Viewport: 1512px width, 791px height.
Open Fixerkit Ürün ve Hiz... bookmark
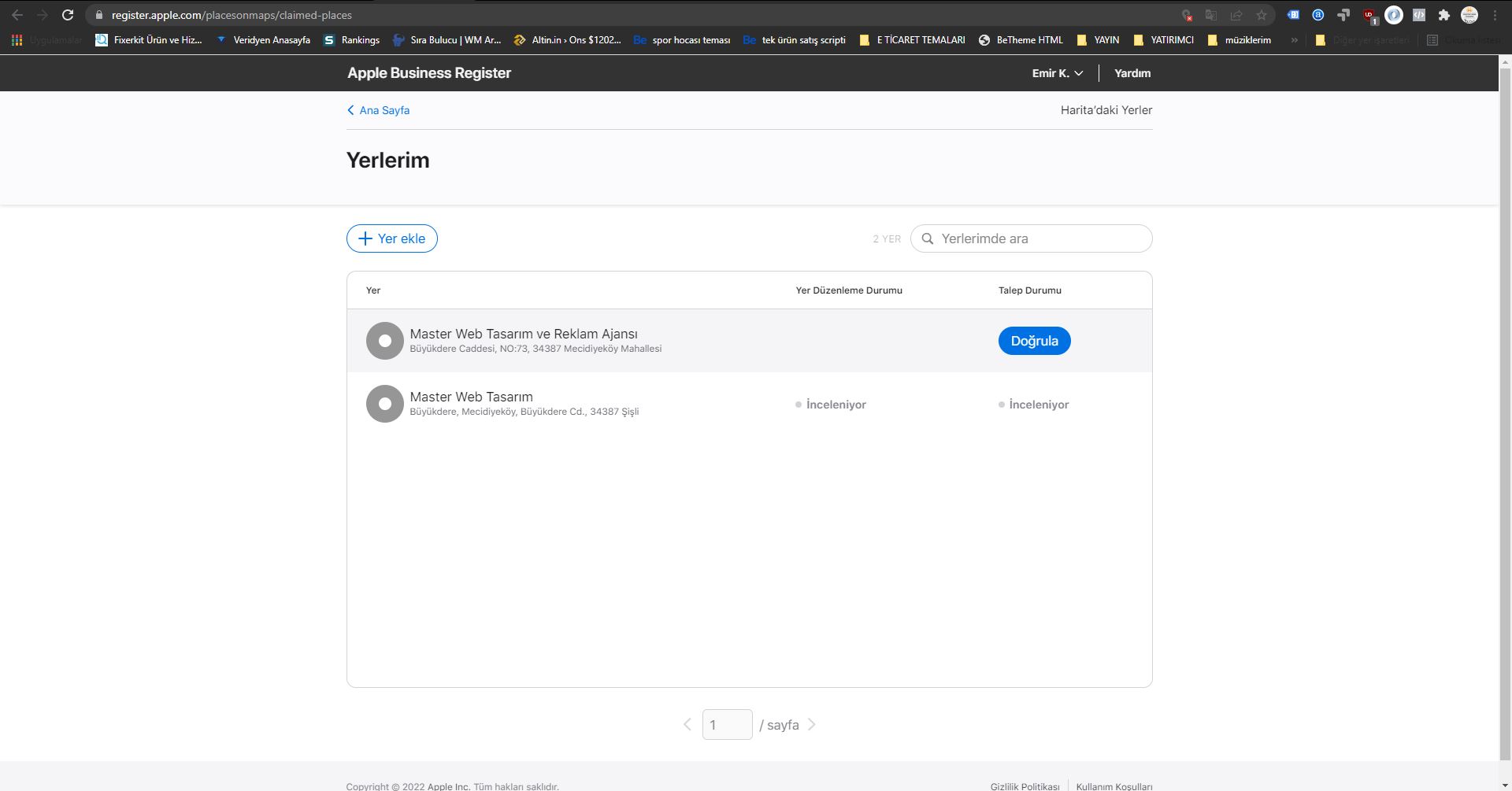click(149, 39)
